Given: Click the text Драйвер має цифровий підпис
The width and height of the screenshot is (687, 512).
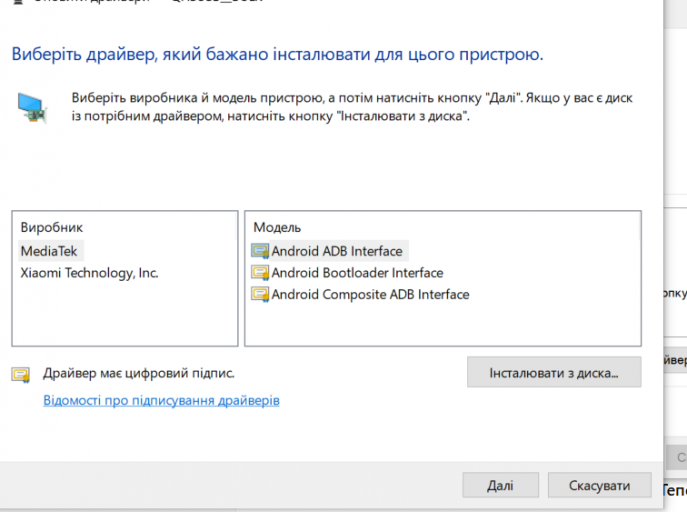Looking at the screenshot, I should click(x=138, y=373).
